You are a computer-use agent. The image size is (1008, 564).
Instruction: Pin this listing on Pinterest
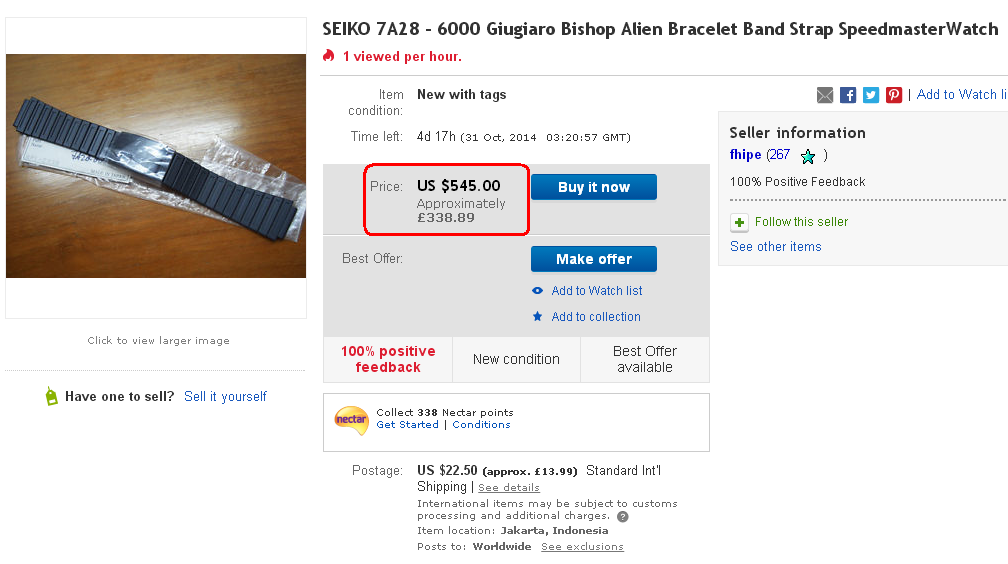point(894,95)
